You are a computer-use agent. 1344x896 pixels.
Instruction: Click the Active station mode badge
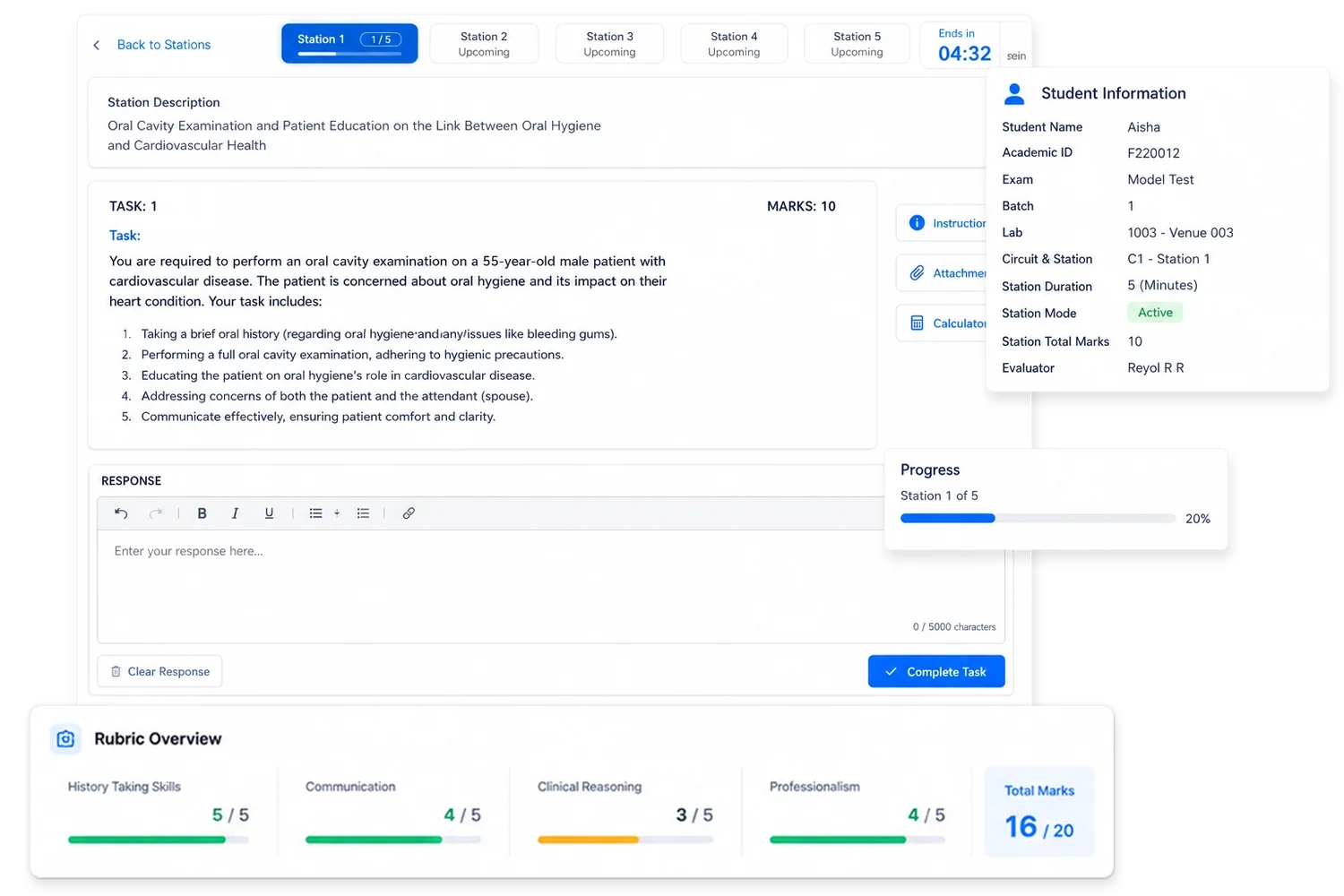coord(1155,313)
